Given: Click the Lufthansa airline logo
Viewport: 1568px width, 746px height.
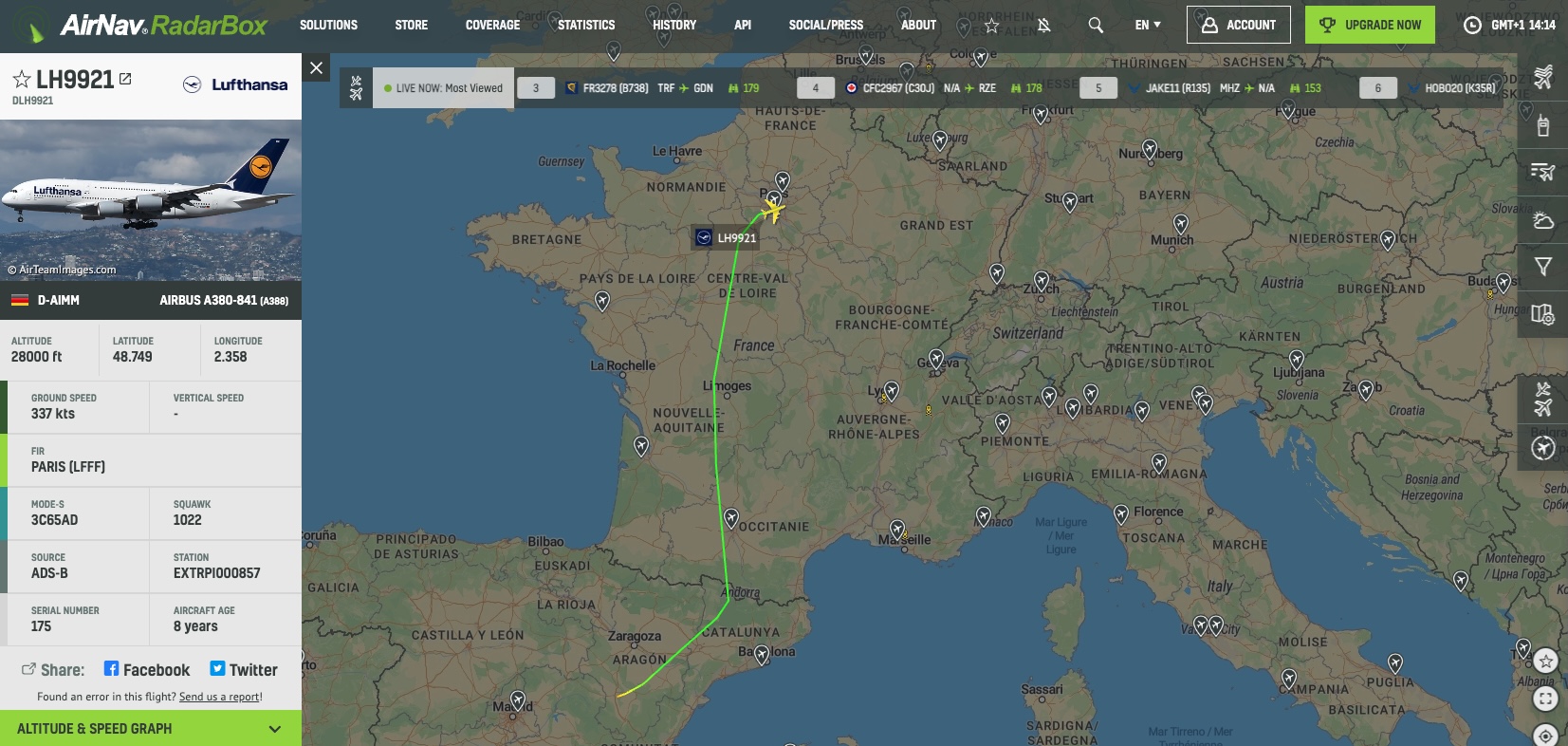Looking at the screenshot, I should [x=235, y=84].
